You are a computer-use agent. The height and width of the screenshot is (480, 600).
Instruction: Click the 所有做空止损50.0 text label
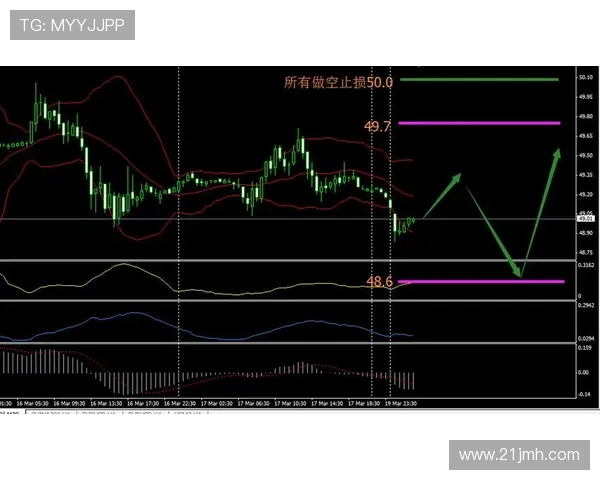[x=338, y=82]
